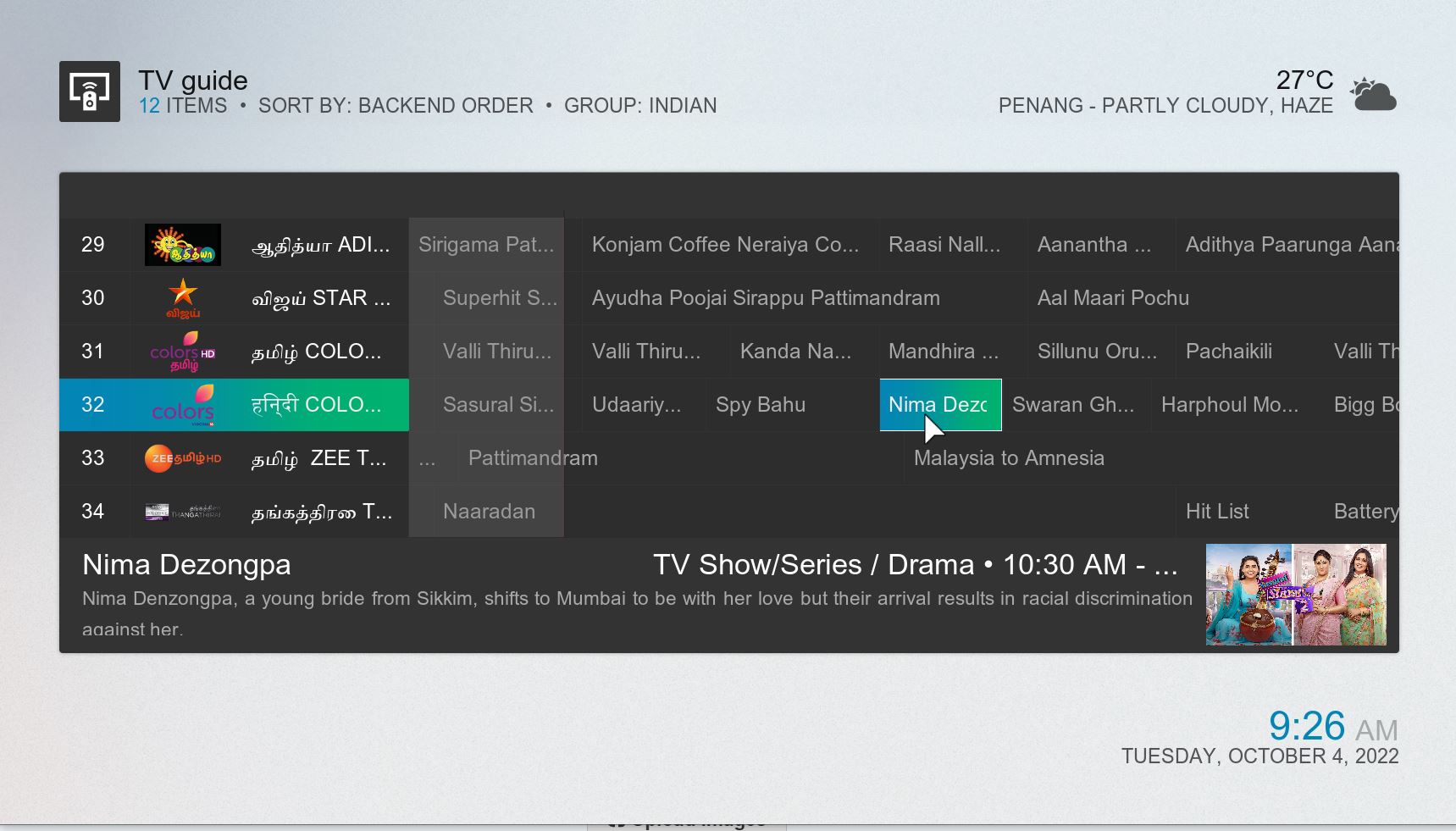
Task: Select Konjam Coffee Neraiya program
Action: (725, 245)
